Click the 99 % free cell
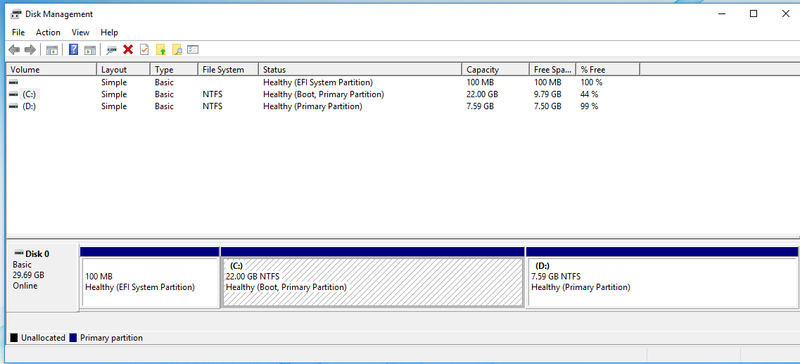Image resolution: width=800 pixels, height=364 pixels. (x=589, y=107)
